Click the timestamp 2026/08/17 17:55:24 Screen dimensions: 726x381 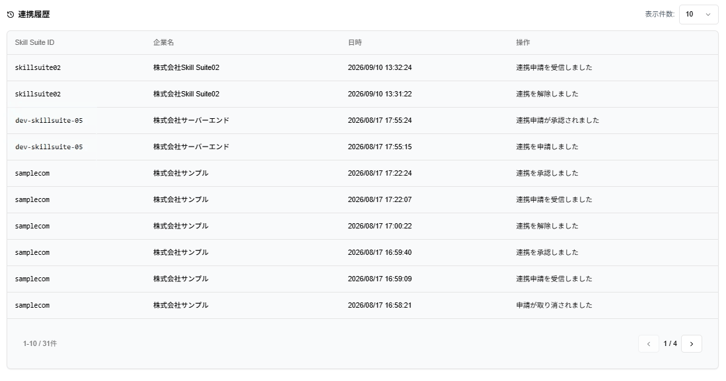pyautogui.click(x=380, y=120)
